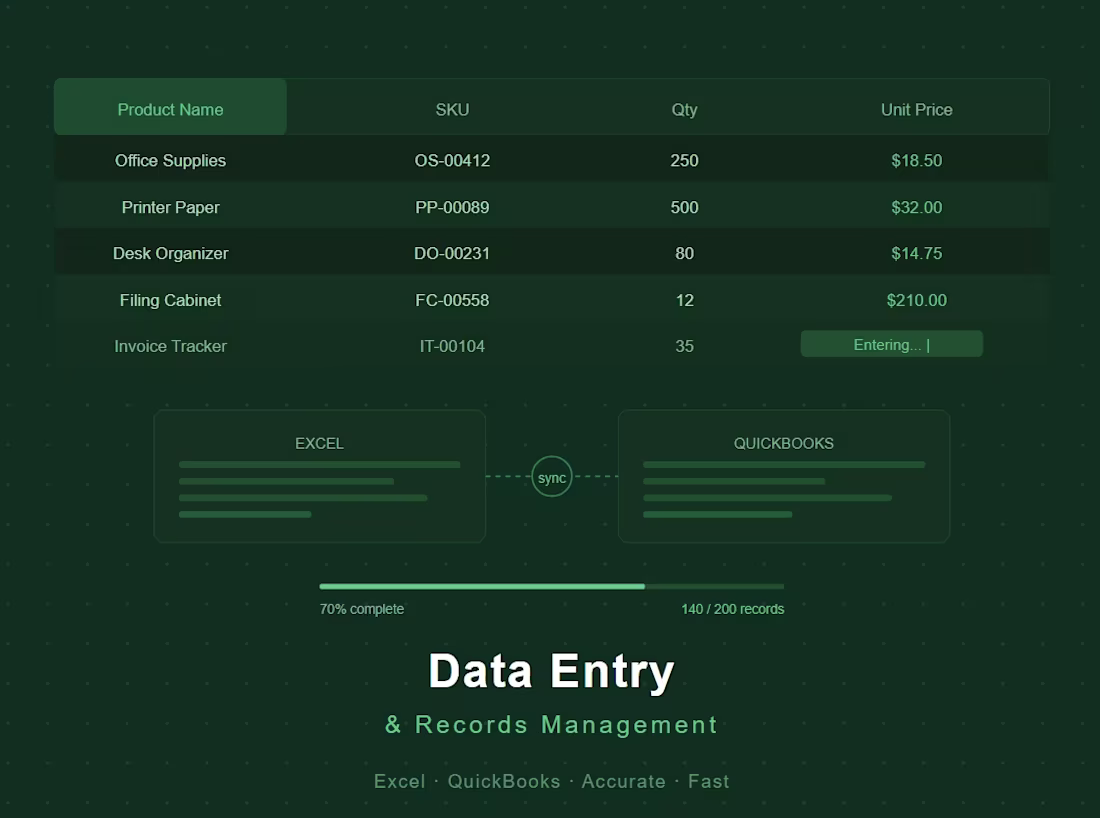
Task: Click the SKU column header
Action: [x=452, y=110]
